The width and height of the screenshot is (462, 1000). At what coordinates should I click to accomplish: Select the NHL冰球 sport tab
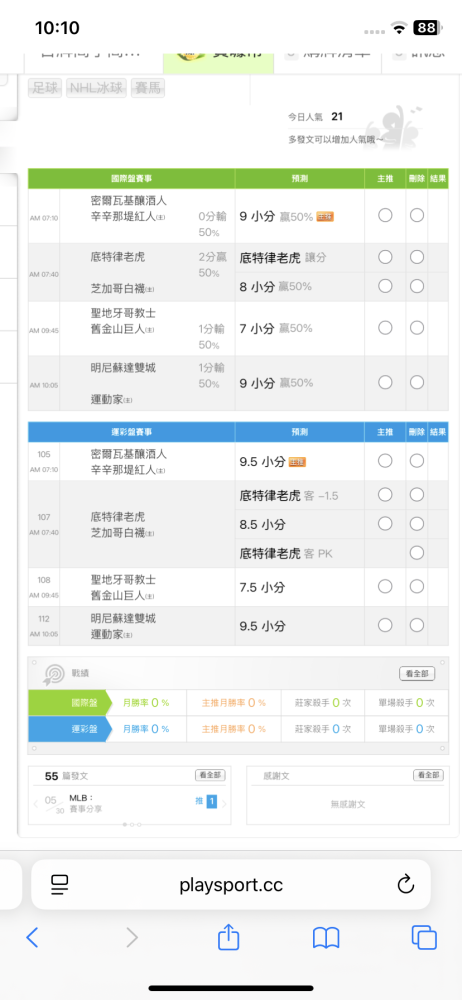[x=98, y=88]
